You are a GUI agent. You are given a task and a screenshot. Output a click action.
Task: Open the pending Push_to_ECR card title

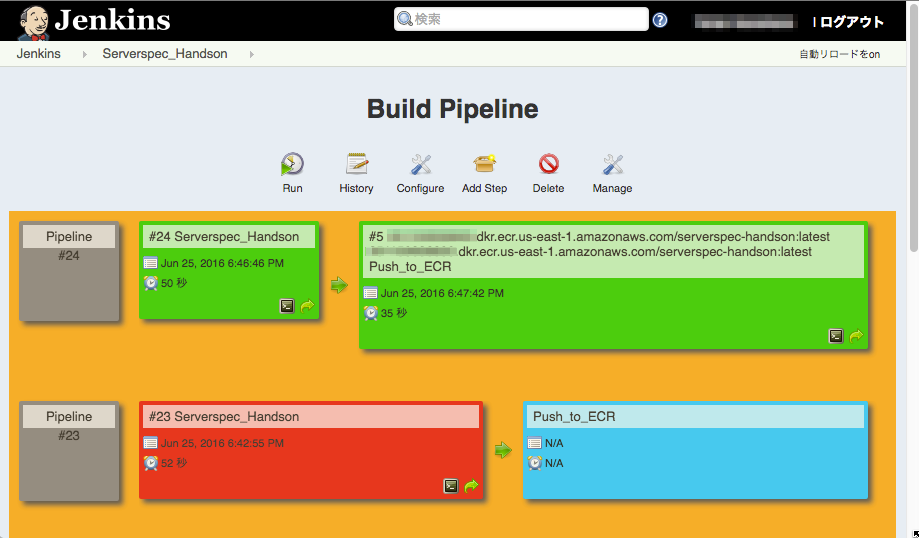click(x=574, y=417)
